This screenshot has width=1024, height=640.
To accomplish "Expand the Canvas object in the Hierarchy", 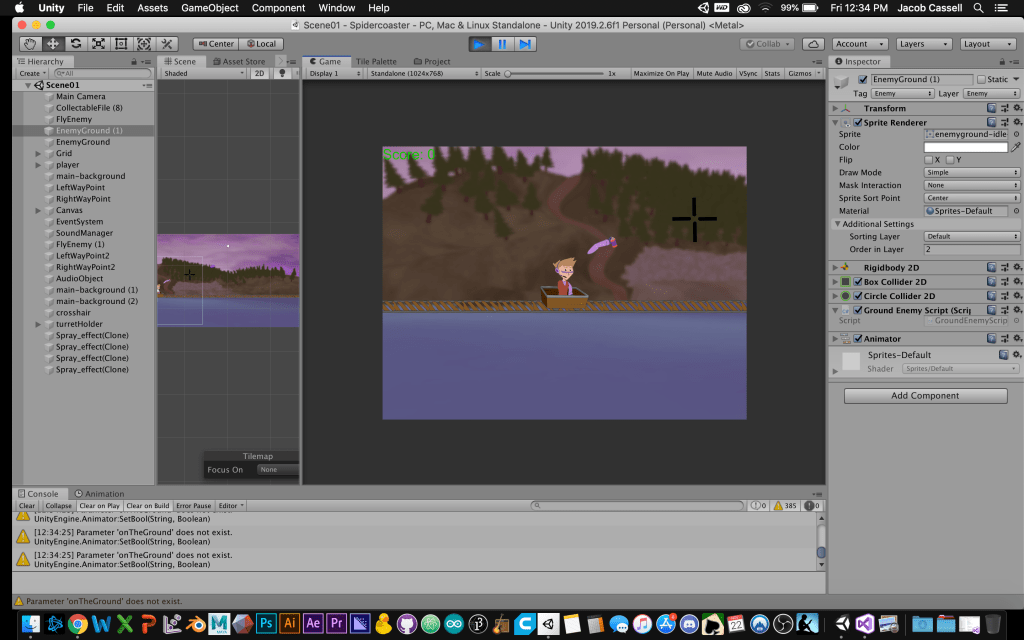I will tap(38, 211).
